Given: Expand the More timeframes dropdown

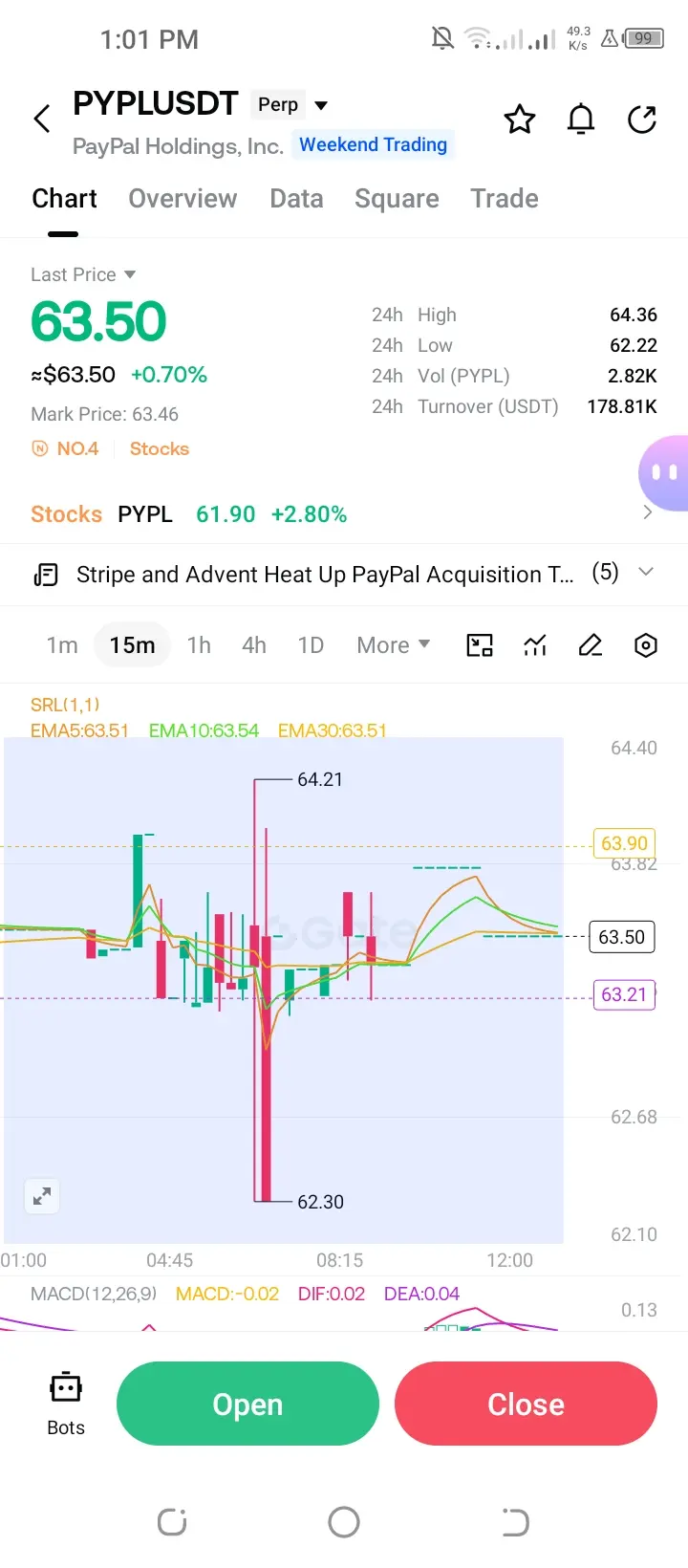Looking at the screenshot, I should click(x=393, y=645).
